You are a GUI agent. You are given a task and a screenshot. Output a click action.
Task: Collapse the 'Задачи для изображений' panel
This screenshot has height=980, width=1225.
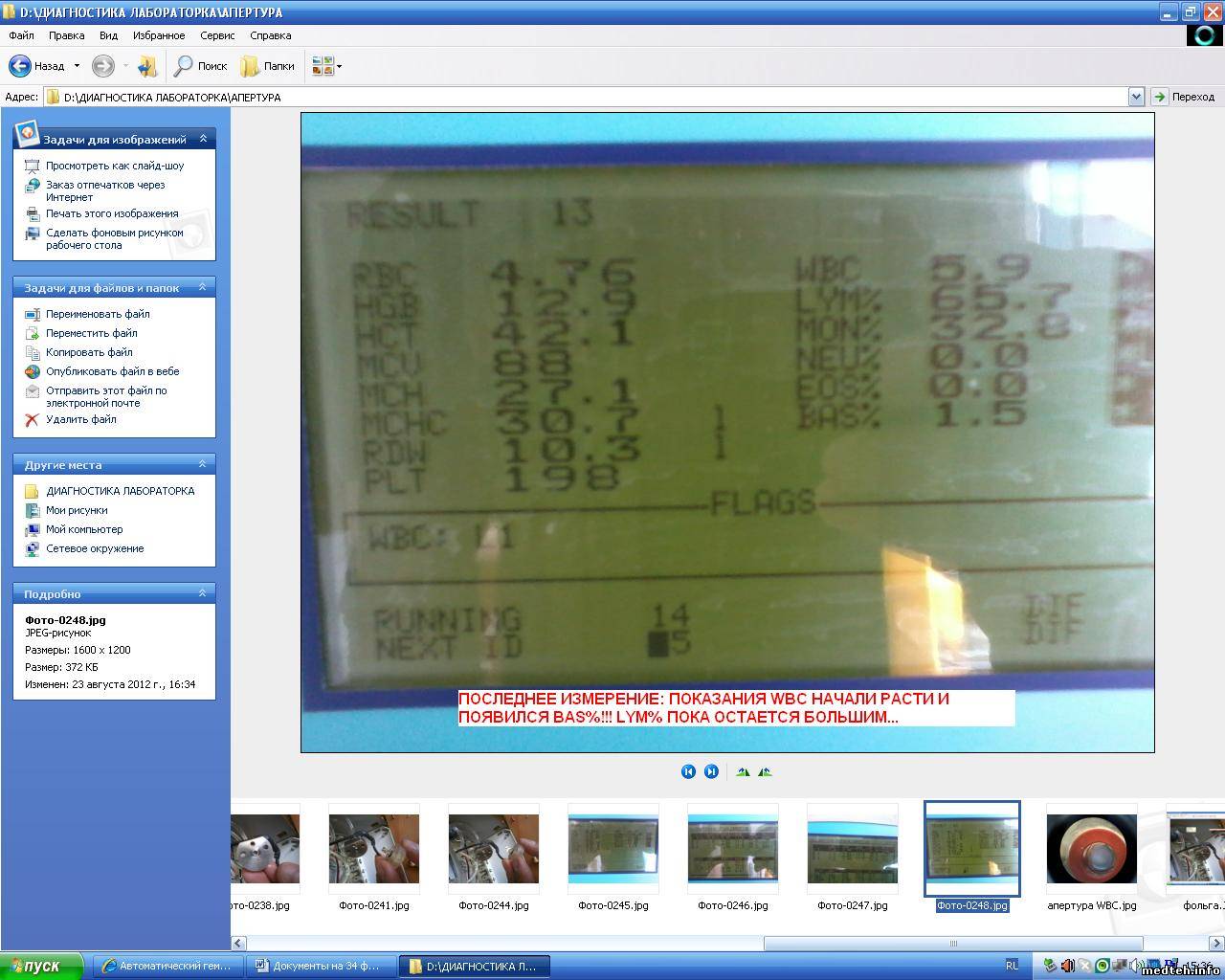[203, 139]
